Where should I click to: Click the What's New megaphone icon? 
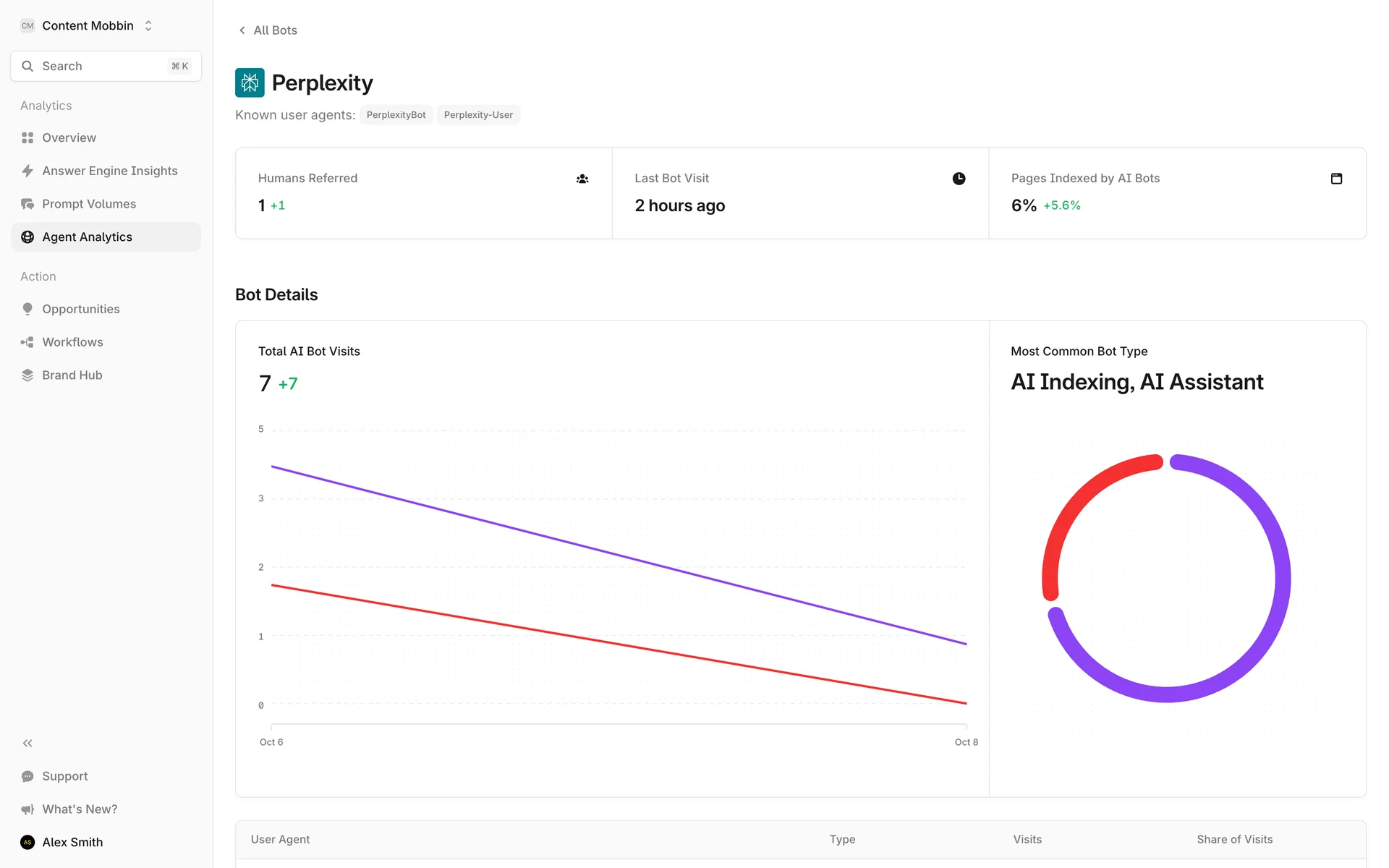(27, 809)
